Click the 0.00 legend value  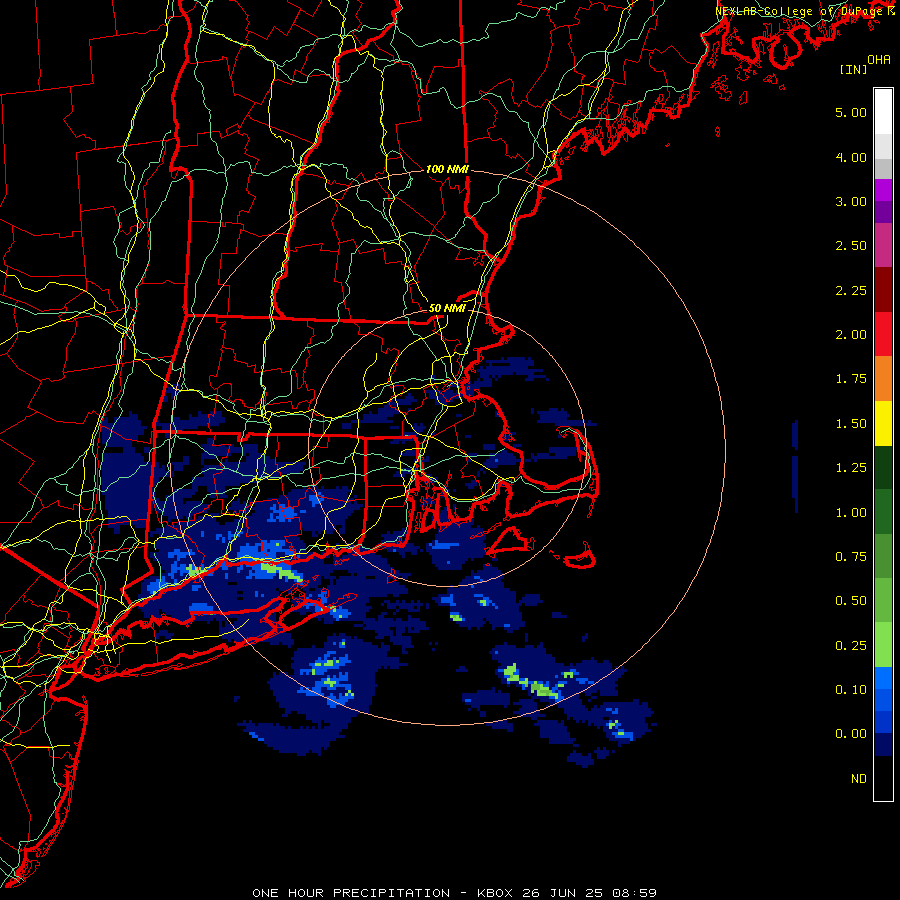point(851,734)
